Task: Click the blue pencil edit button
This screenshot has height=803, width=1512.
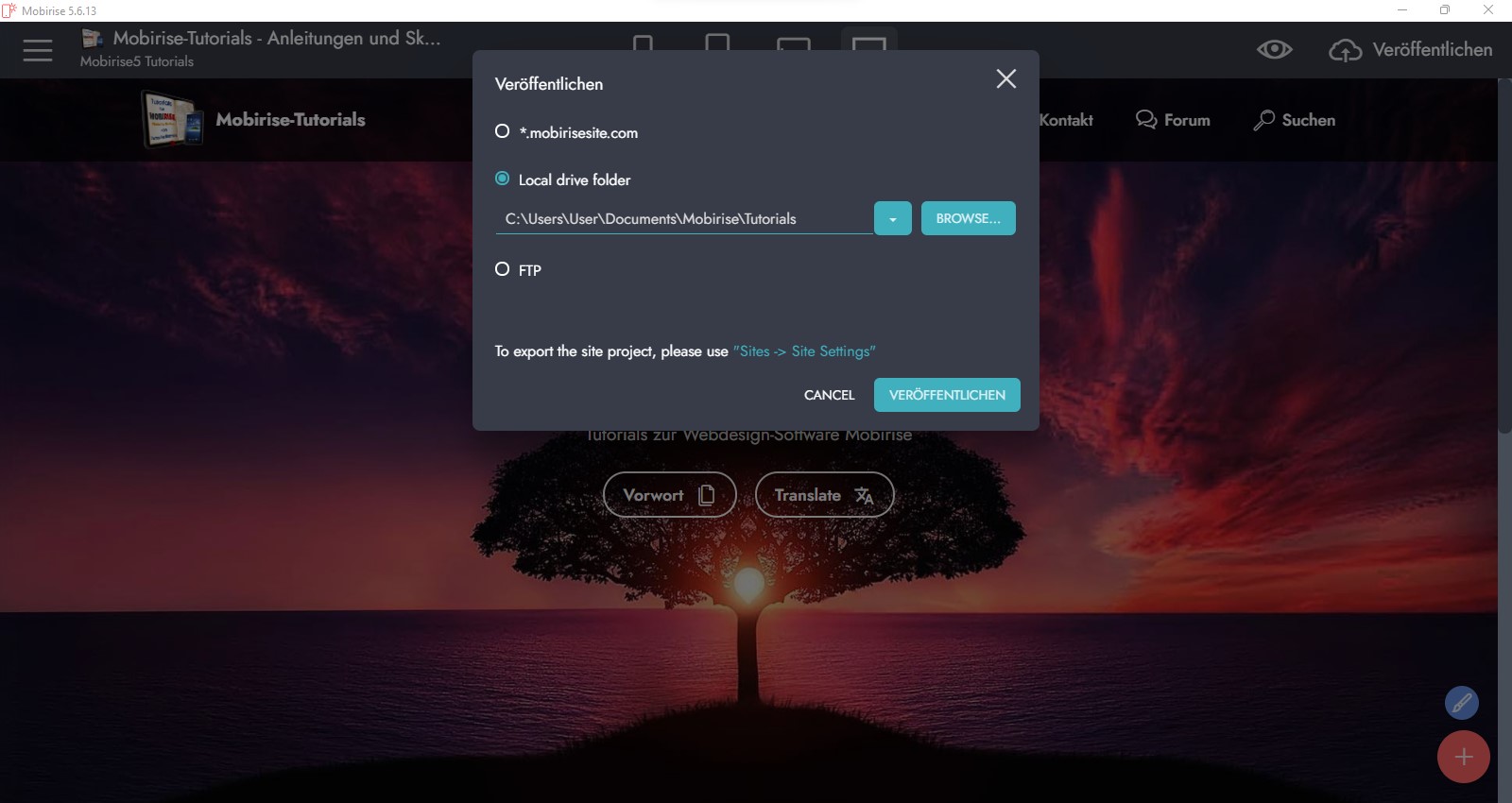Action: (1461, 703)
